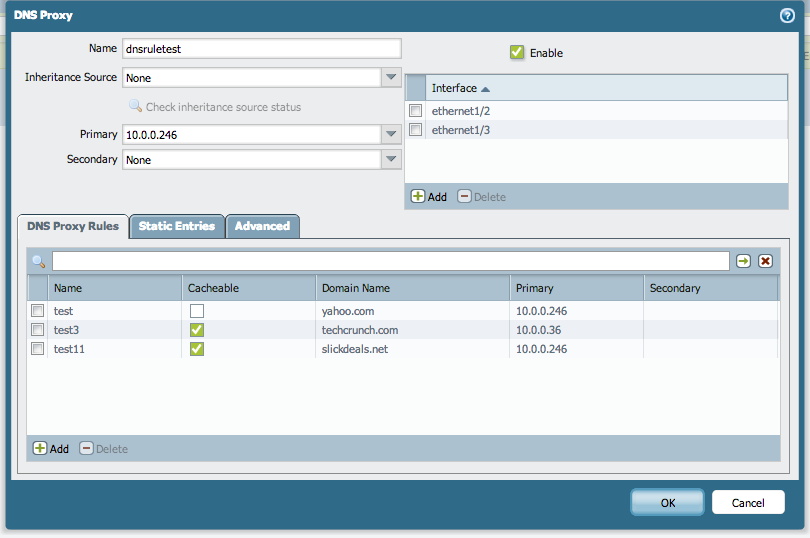Viewport: 810px width, 538px height.
Task: Select the test11 rule row checkbox
Action: [x=38, y=349]
